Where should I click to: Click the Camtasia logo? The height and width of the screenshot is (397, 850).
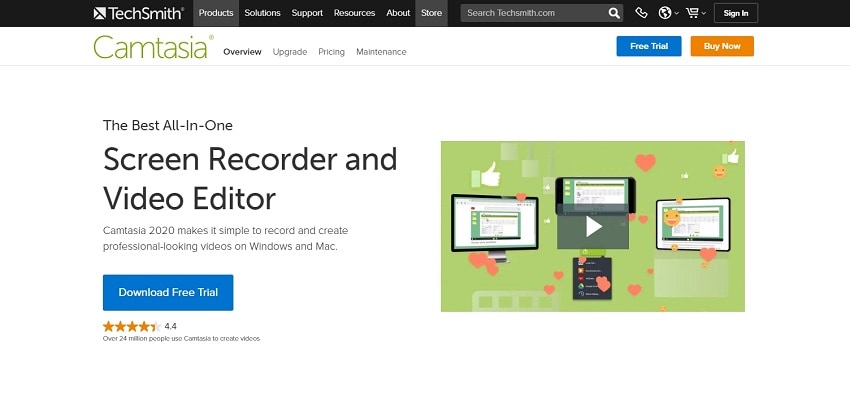coord(153,47)
